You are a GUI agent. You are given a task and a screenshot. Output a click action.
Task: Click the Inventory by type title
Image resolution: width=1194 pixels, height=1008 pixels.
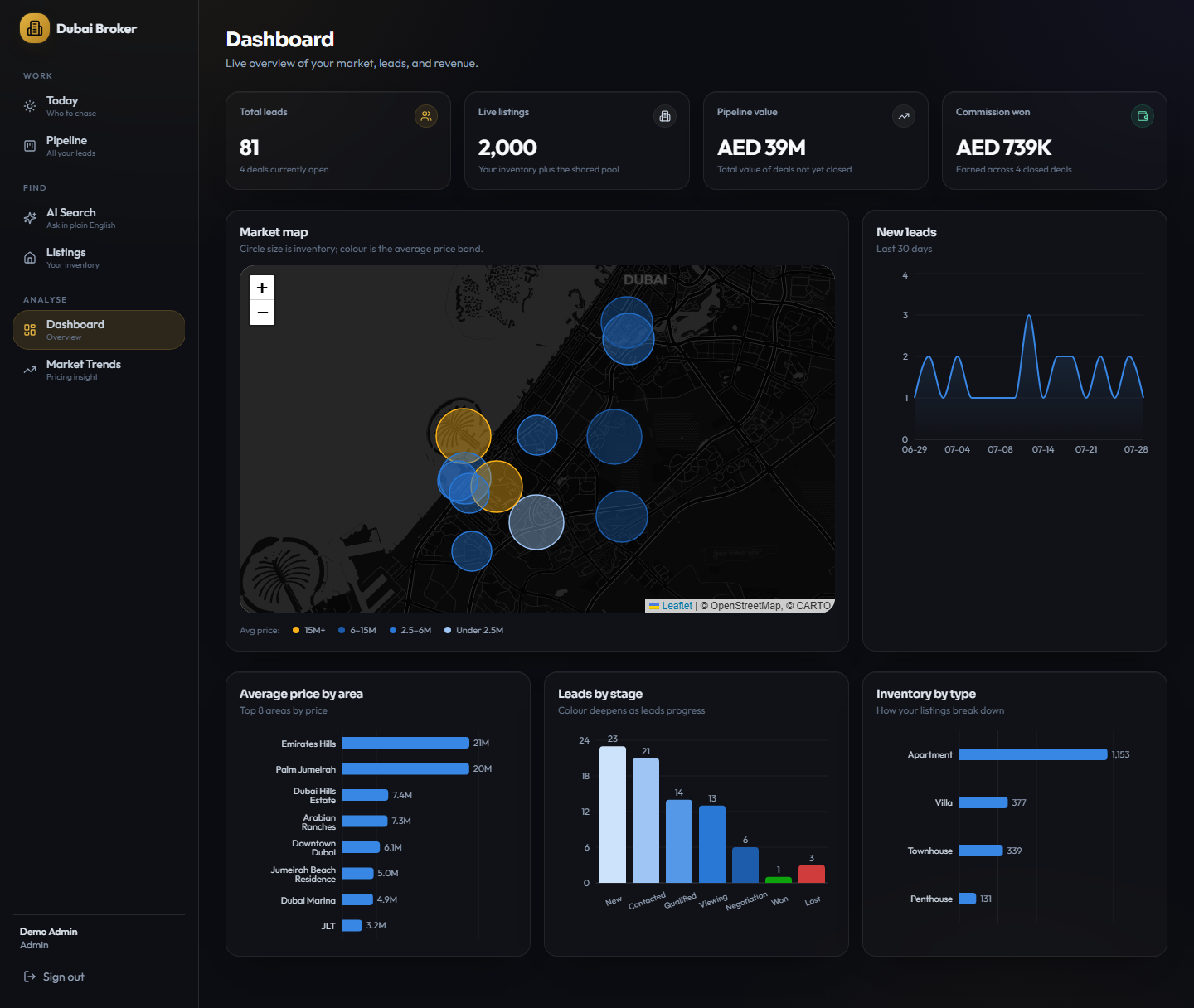[x=926, y=694]
